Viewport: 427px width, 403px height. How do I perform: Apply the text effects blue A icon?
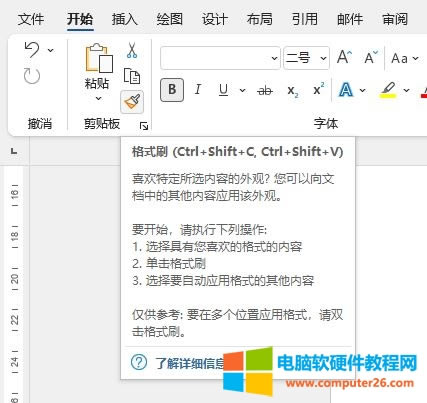pyautogui.click(x=346, y=90)
